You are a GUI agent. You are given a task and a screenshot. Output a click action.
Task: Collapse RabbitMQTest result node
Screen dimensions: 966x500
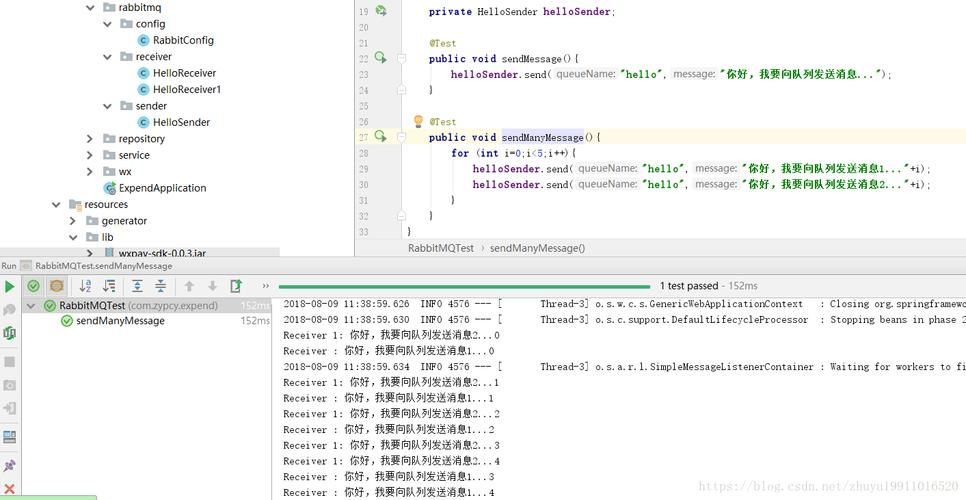(x=30, y=305)
